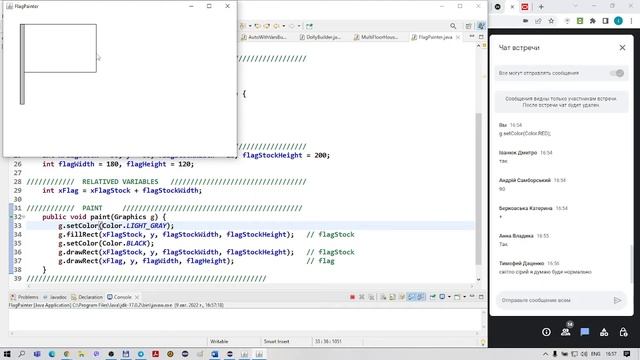Pin the Console view
Viewport: 640px width, 360px height.
(433, 297)
